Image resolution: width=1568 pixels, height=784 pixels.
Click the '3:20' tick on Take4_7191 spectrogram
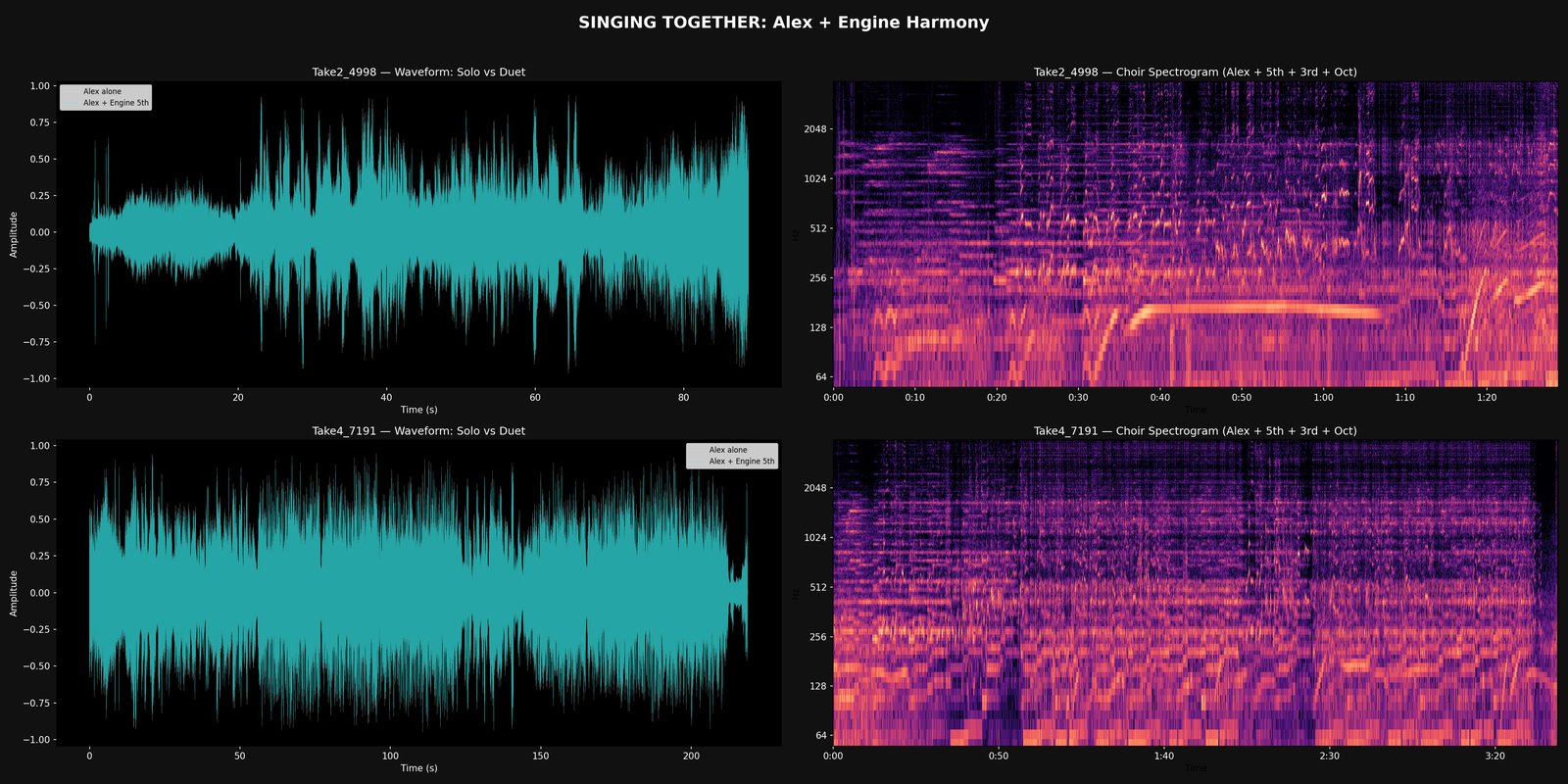tap(1494, 756)
